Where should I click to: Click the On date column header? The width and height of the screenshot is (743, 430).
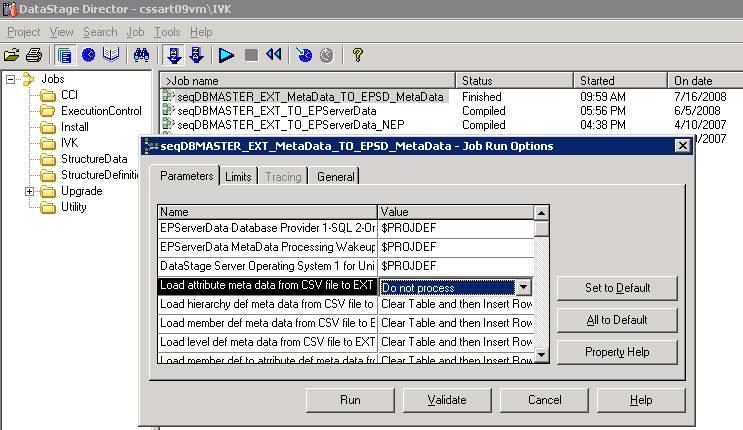point(705,81)
